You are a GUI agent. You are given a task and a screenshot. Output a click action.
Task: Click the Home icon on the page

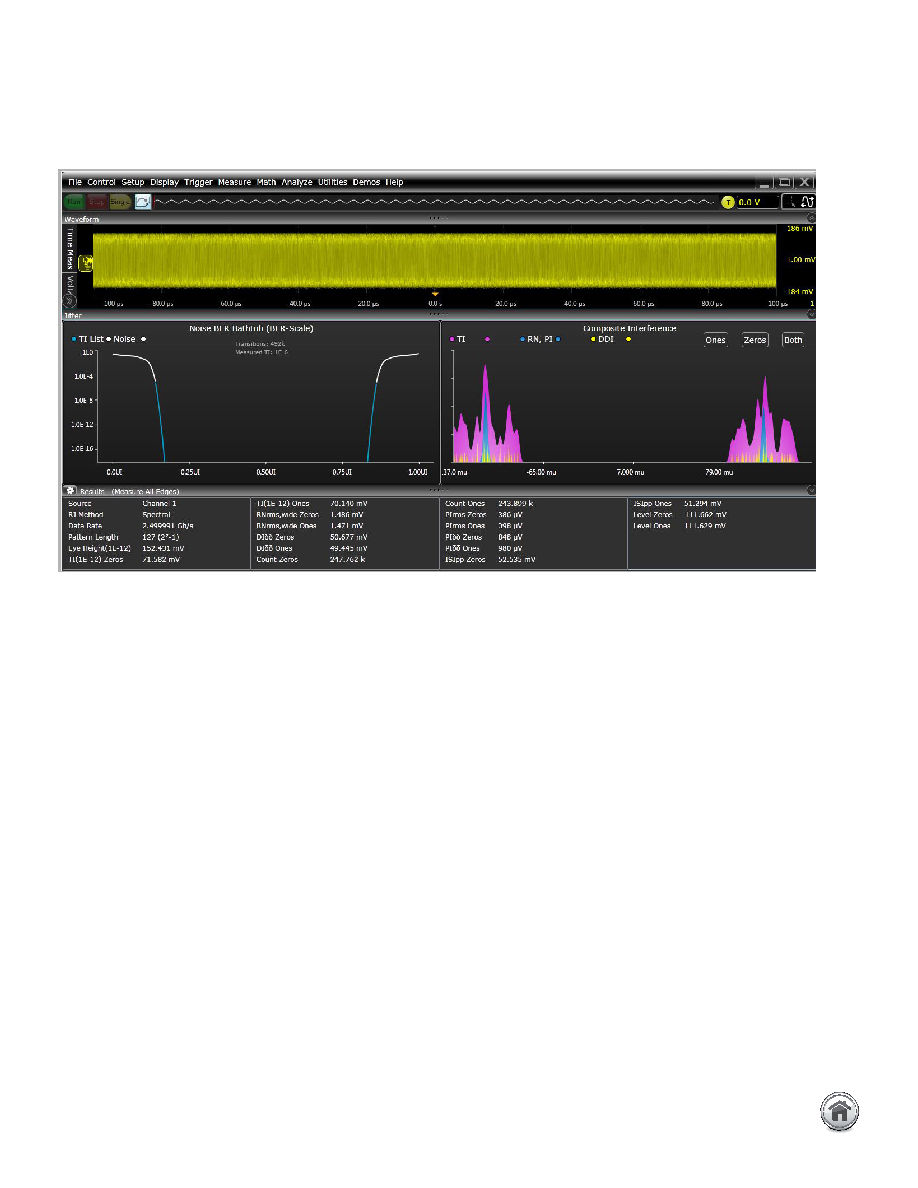(x=839, y=1112)
